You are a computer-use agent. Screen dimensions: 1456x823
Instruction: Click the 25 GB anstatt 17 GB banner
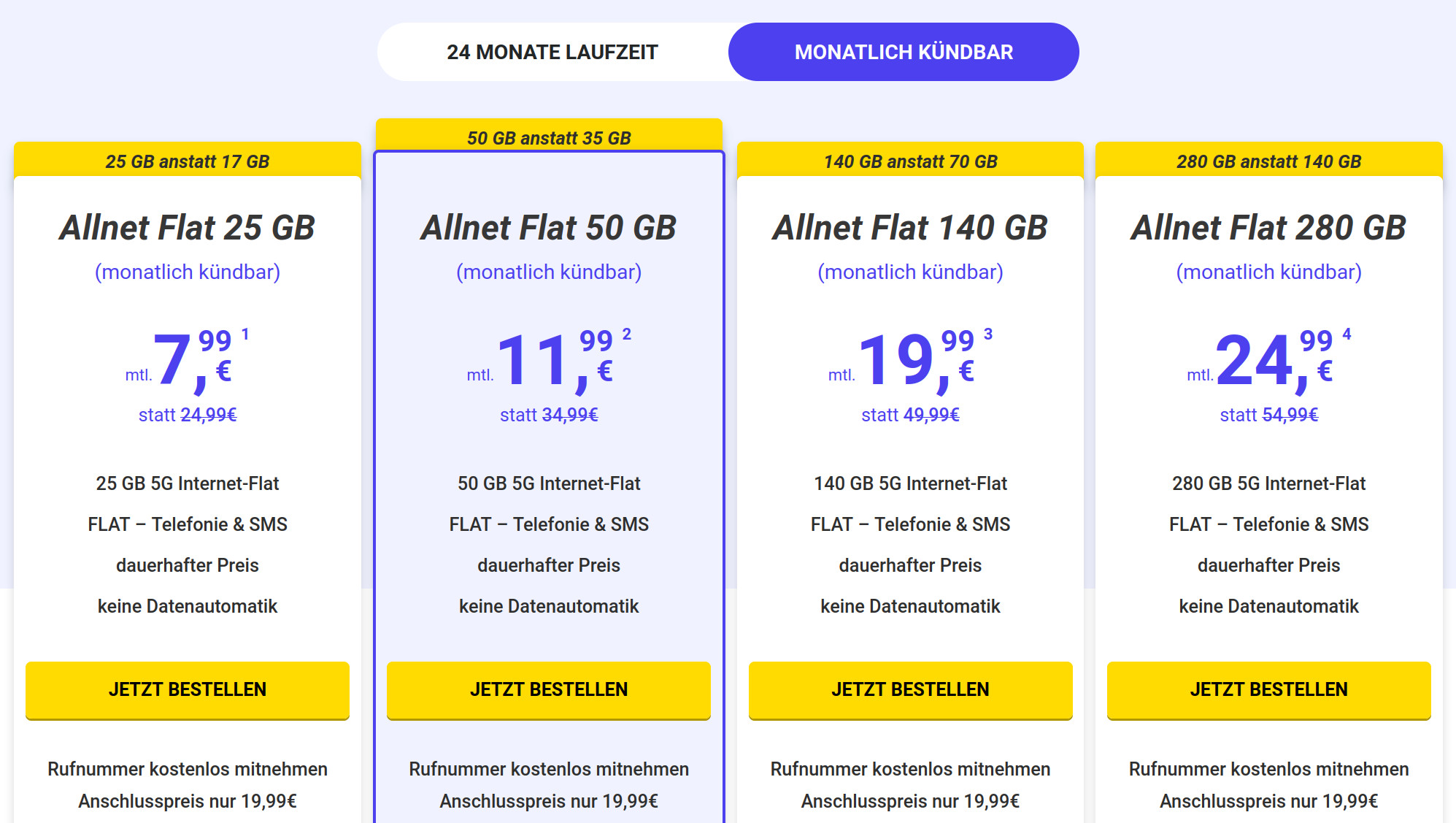[x=188, y=161]
